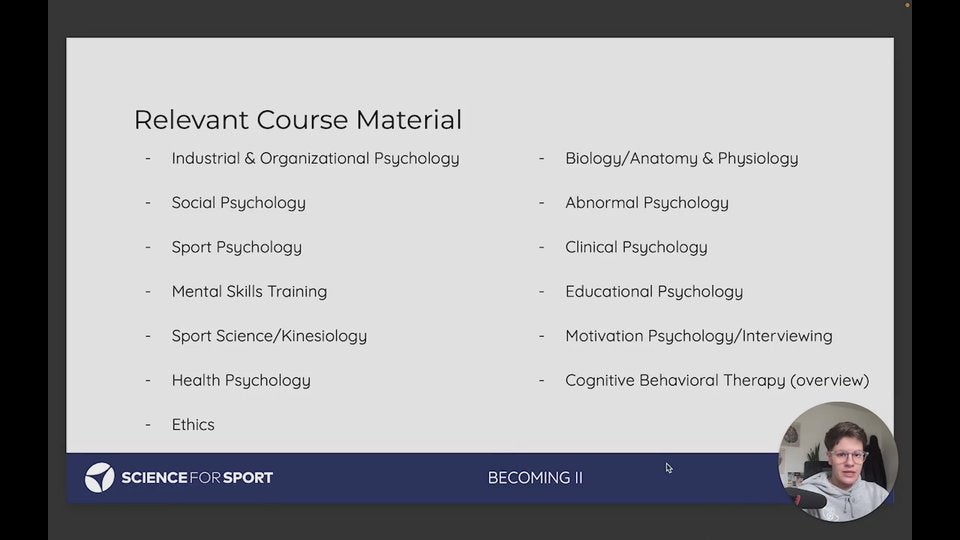The image size is (960, 540).
Task: Click the 'BECOMING II' footer text
Action: [x=535, y=478]
